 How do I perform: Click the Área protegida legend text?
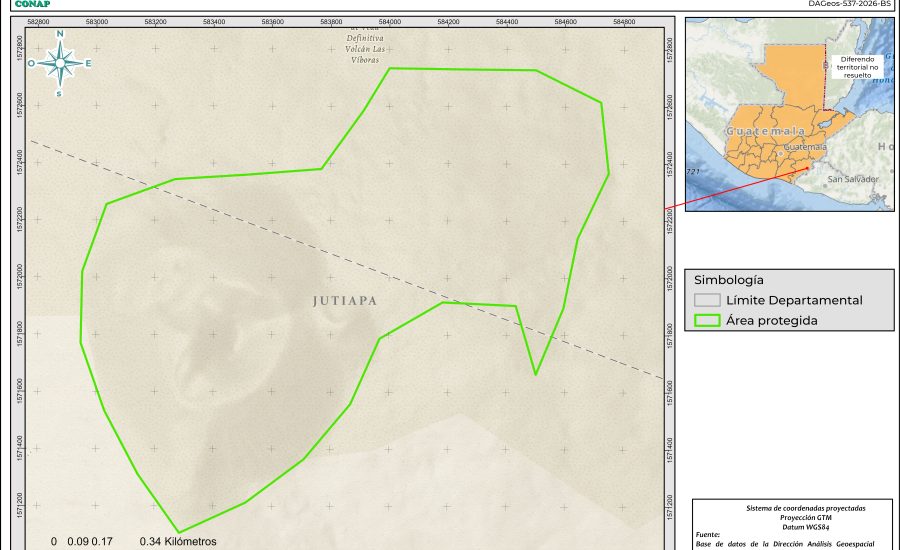pyautogui.click(x=772, y=321)
